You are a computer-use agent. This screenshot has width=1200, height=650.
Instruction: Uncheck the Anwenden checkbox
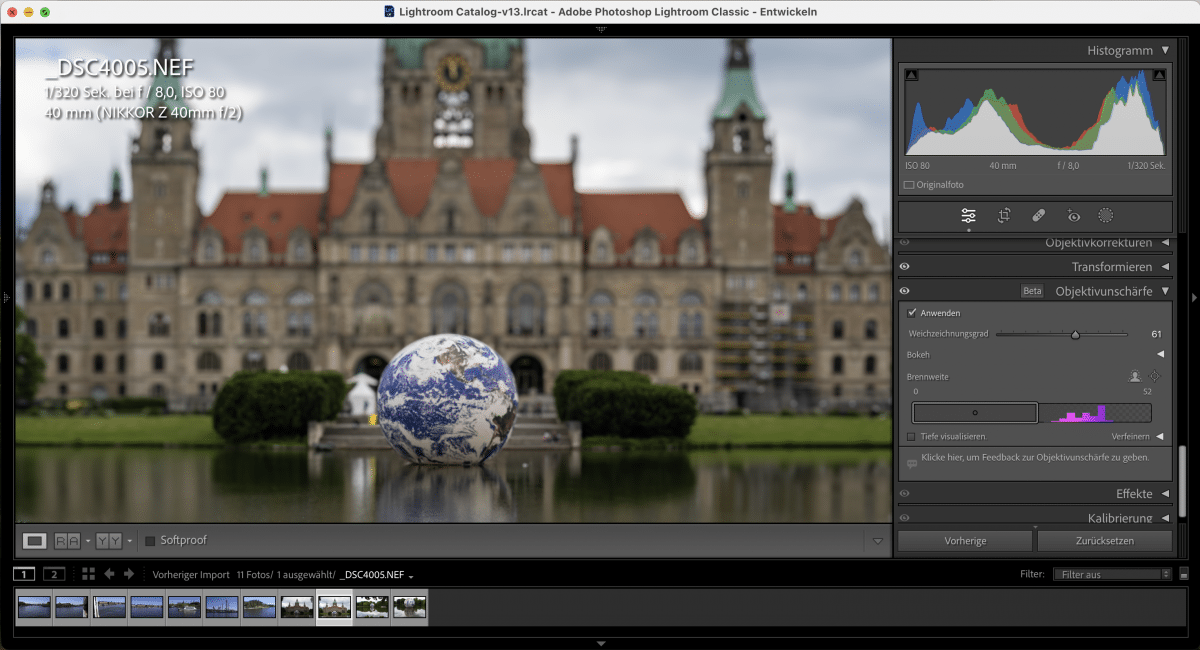point(912,313)
